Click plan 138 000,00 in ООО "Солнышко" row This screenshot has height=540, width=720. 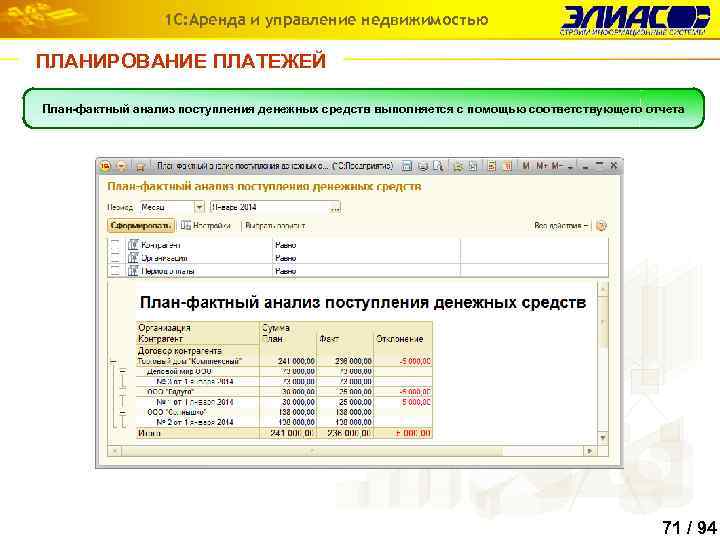point(297,412)
